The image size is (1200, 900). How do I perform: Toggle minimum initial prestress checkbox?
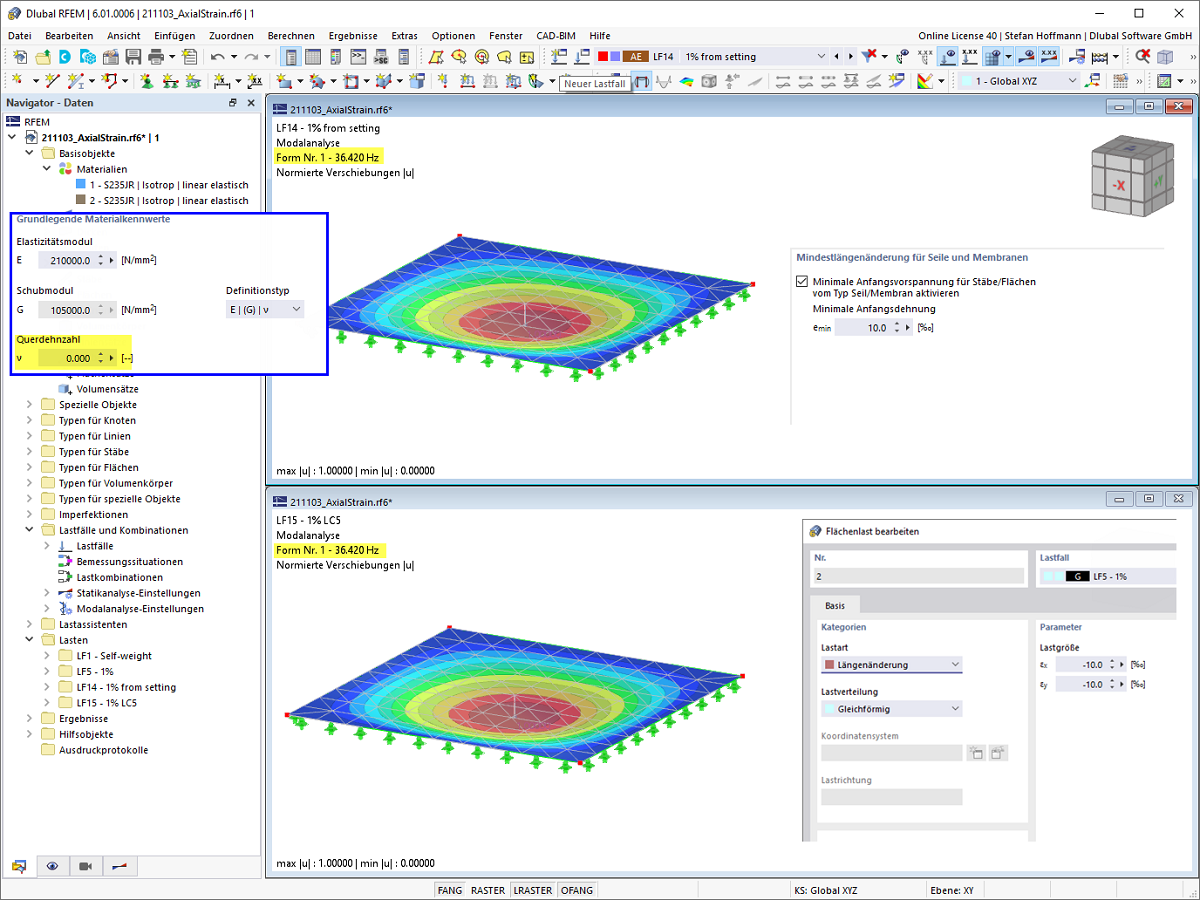point(802,282)
